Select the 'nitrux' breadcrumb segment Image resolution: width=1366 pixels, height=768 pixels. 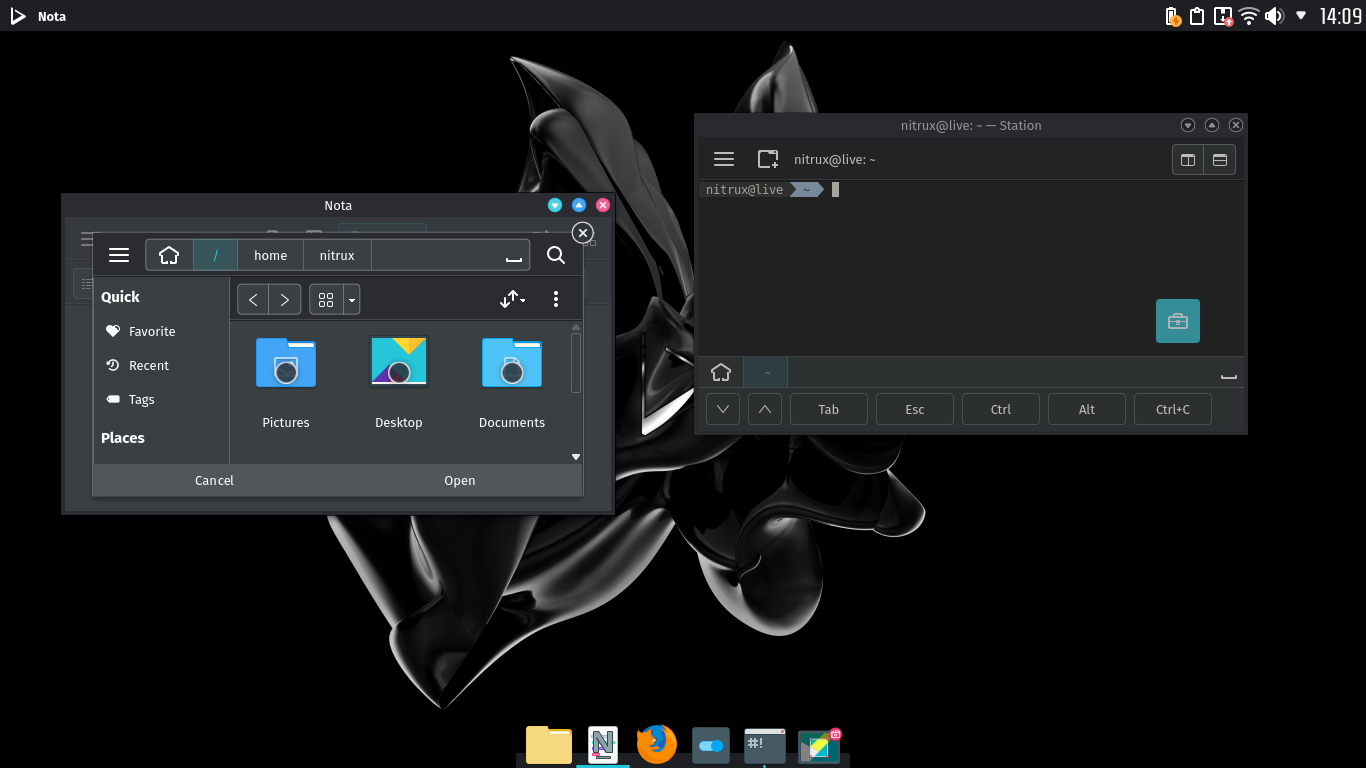click(337, 255)
